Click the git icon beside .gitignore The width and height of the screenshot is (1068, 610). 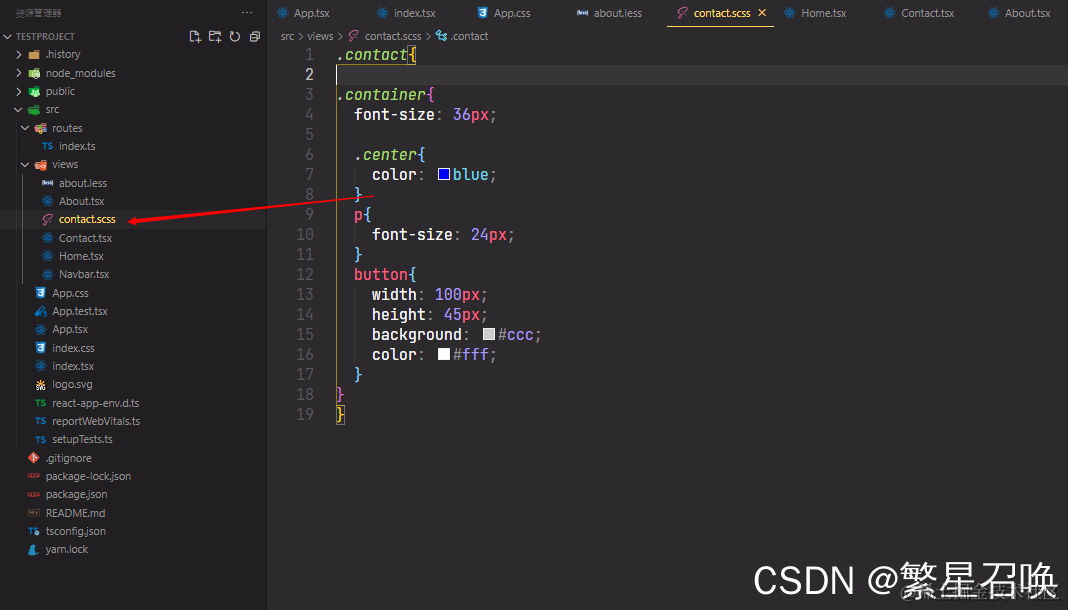(33, 458)
